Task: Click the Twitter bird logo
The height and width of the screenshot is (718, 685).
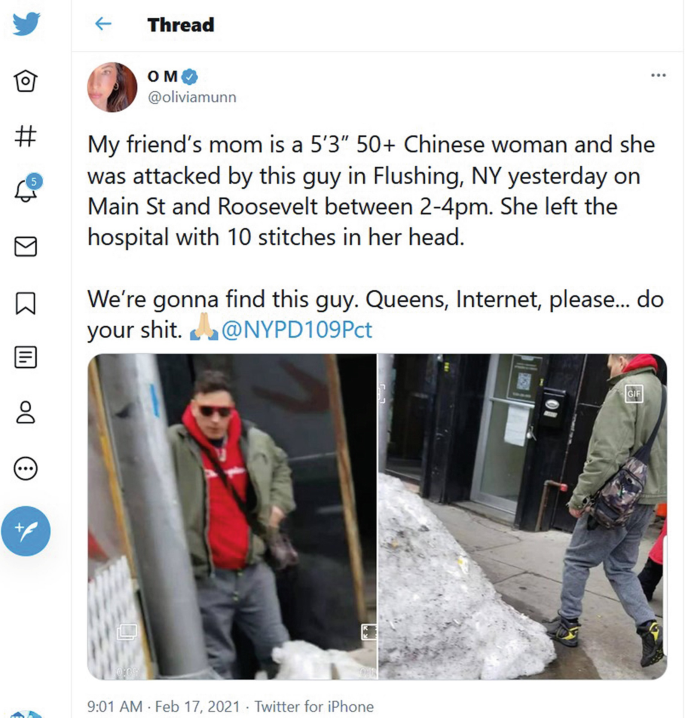Action: click(26, 24)
